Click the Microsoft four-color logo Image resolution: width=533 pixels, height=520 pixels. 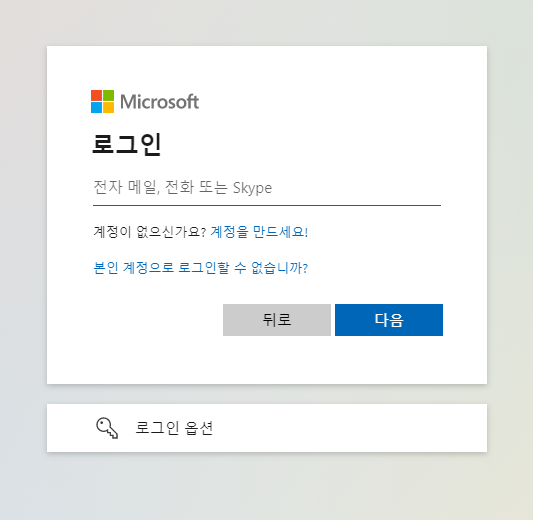[102, 101]
